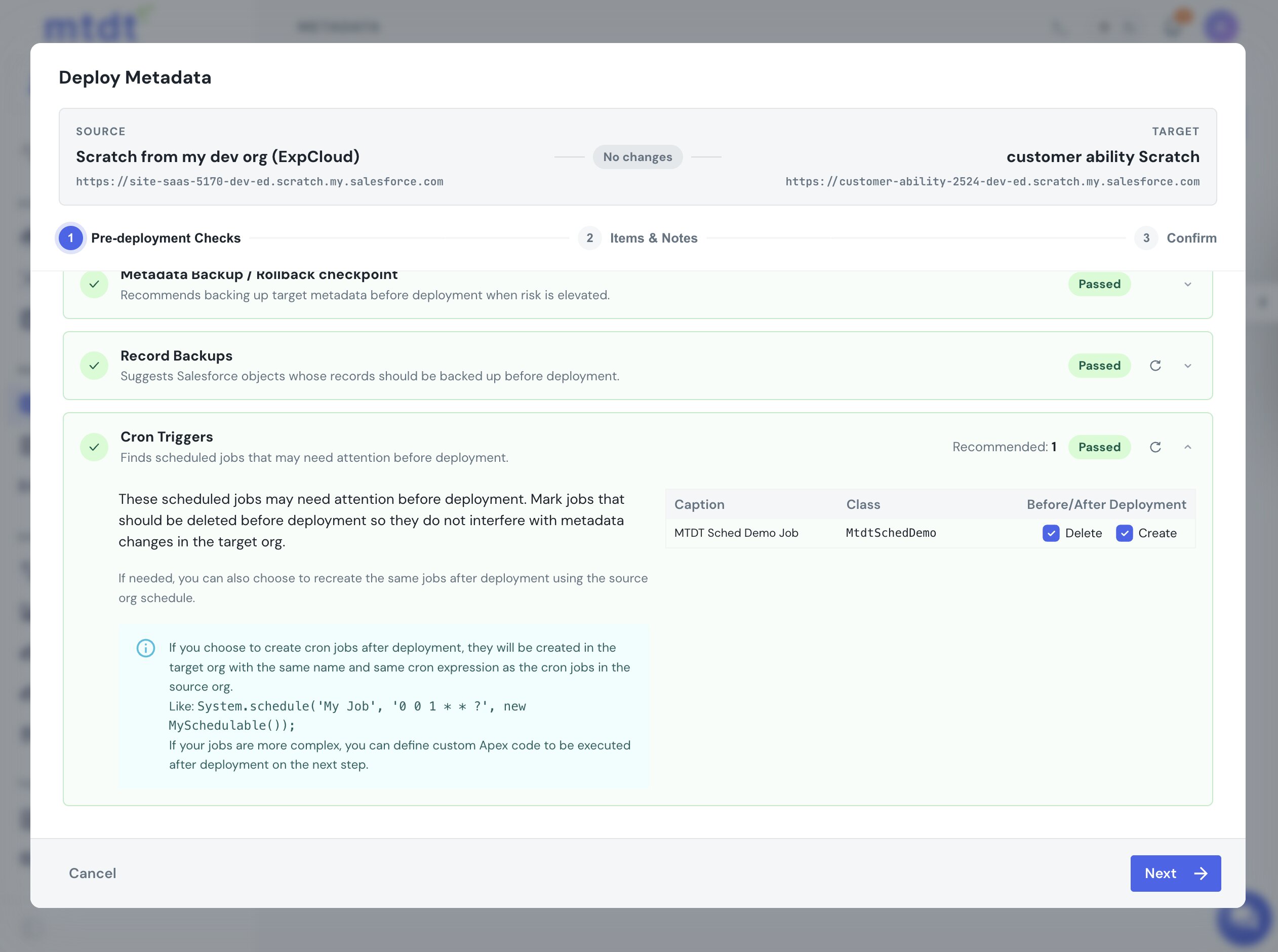Click the No changes badge
This screenshot has width=1278, height=952.
tap(637, 157)
